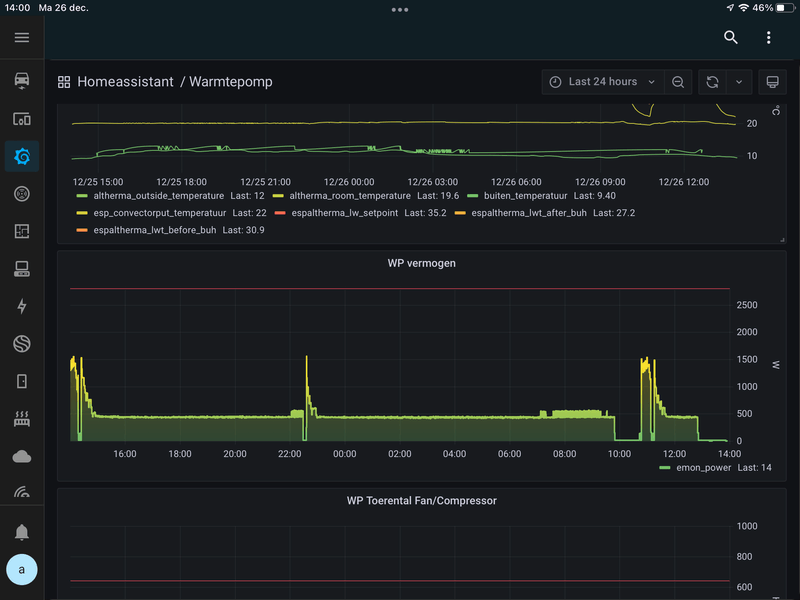Zoom out the time range
The height and width of the screenshot is (600, 800).
click(x=678, y=82)
